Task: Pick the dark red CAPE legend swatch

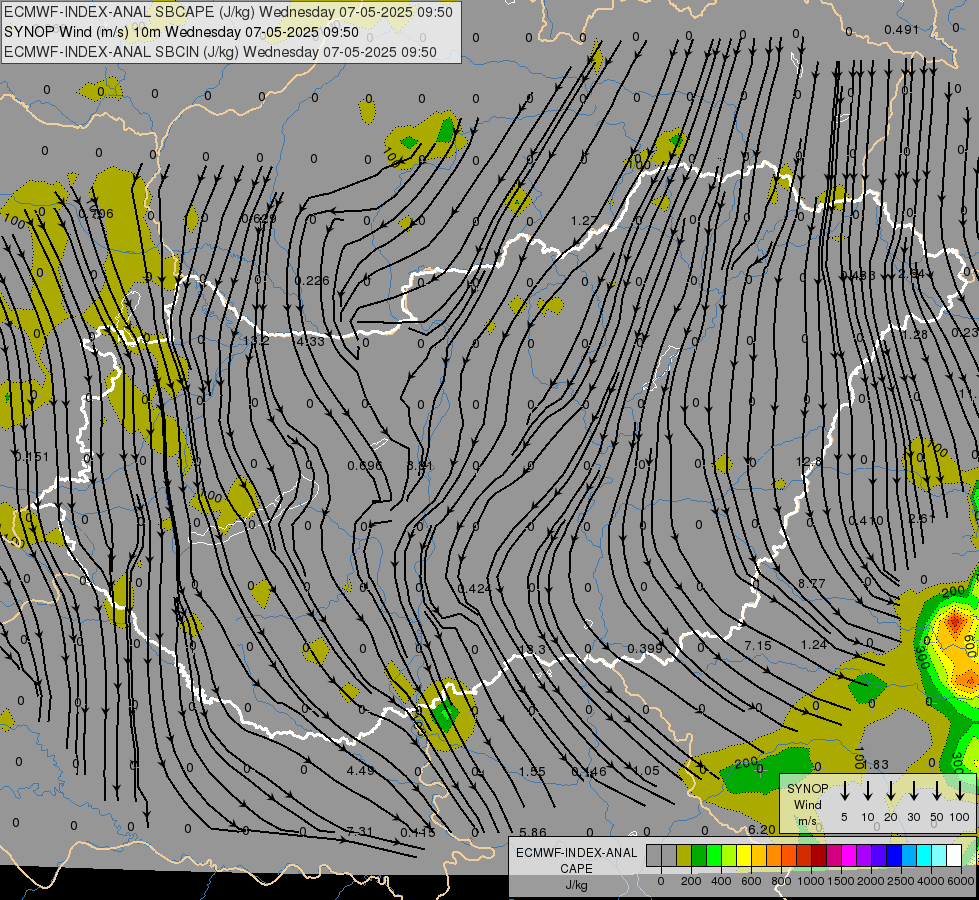Action: point(819,856)
